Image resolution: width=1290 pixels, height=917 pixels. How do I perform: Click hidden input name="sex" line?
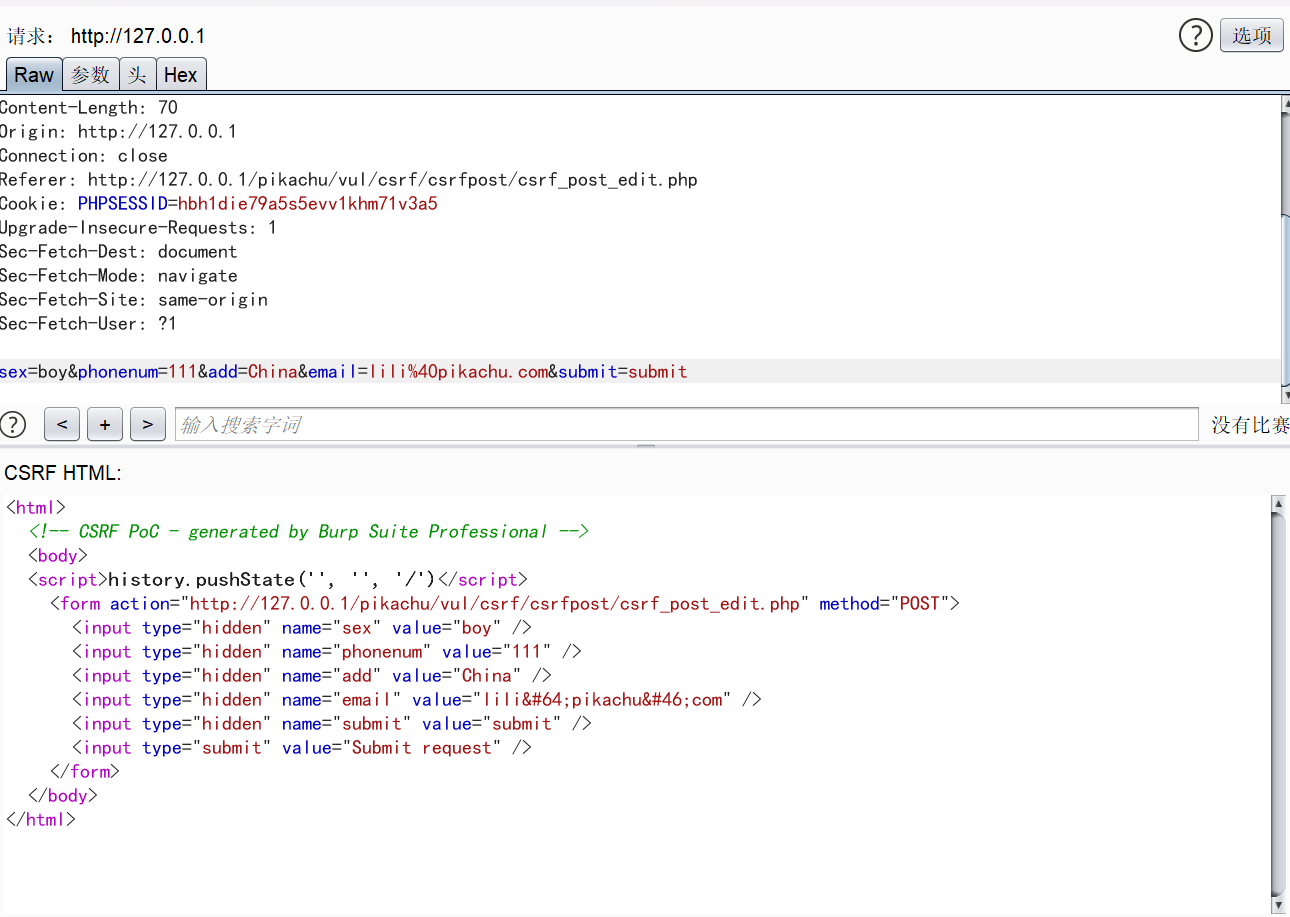pyautogui.click(x=301, y=628)
